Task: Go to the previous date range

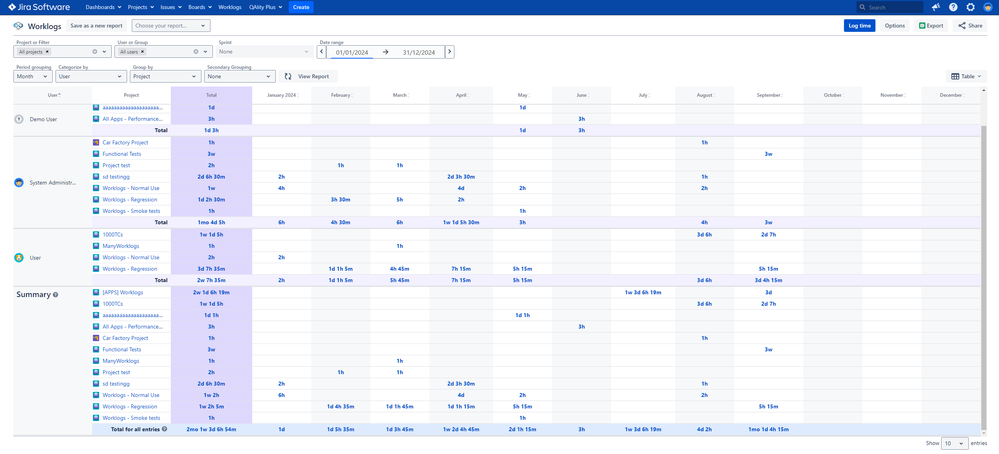Action: click(x=321, y=52)
